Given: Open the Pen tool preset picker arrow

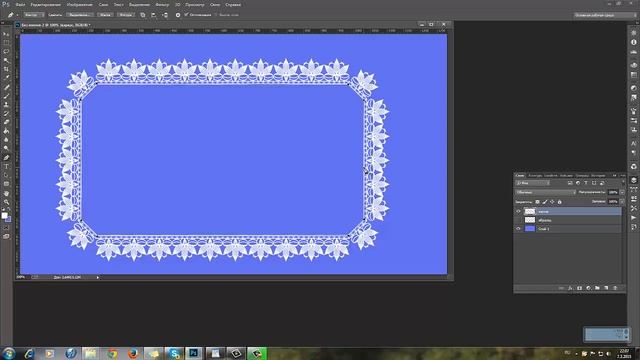Looking at the screenshot, I should [x=17, y=15].
